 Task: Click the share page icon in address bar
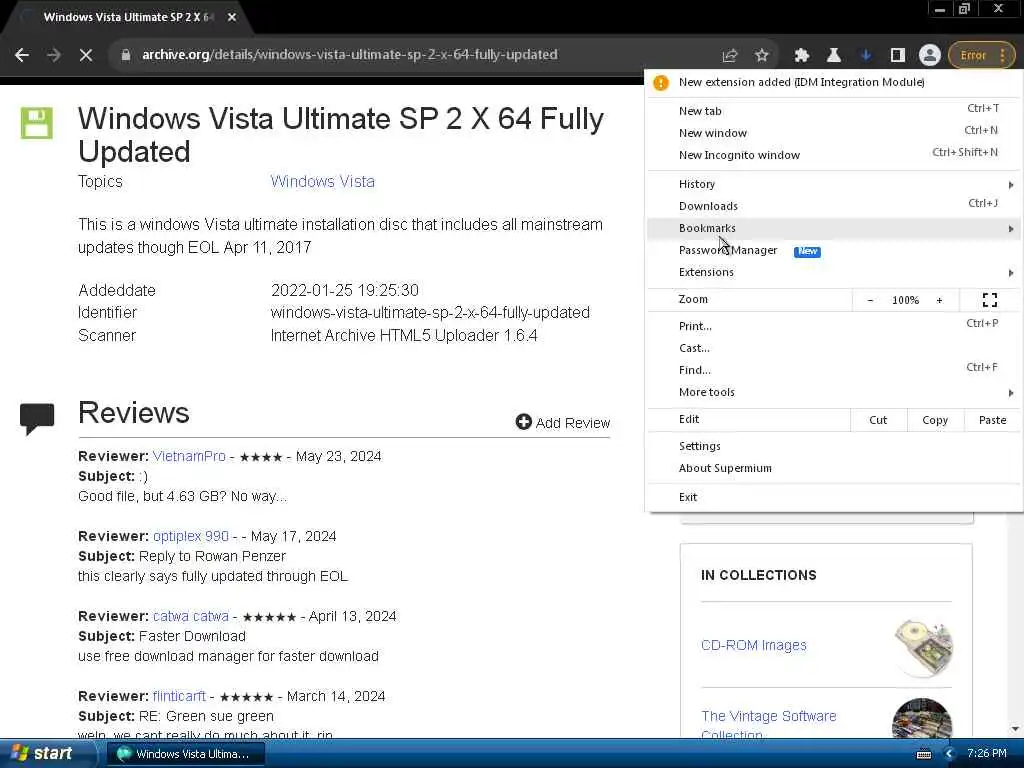[x=729, y=56]
